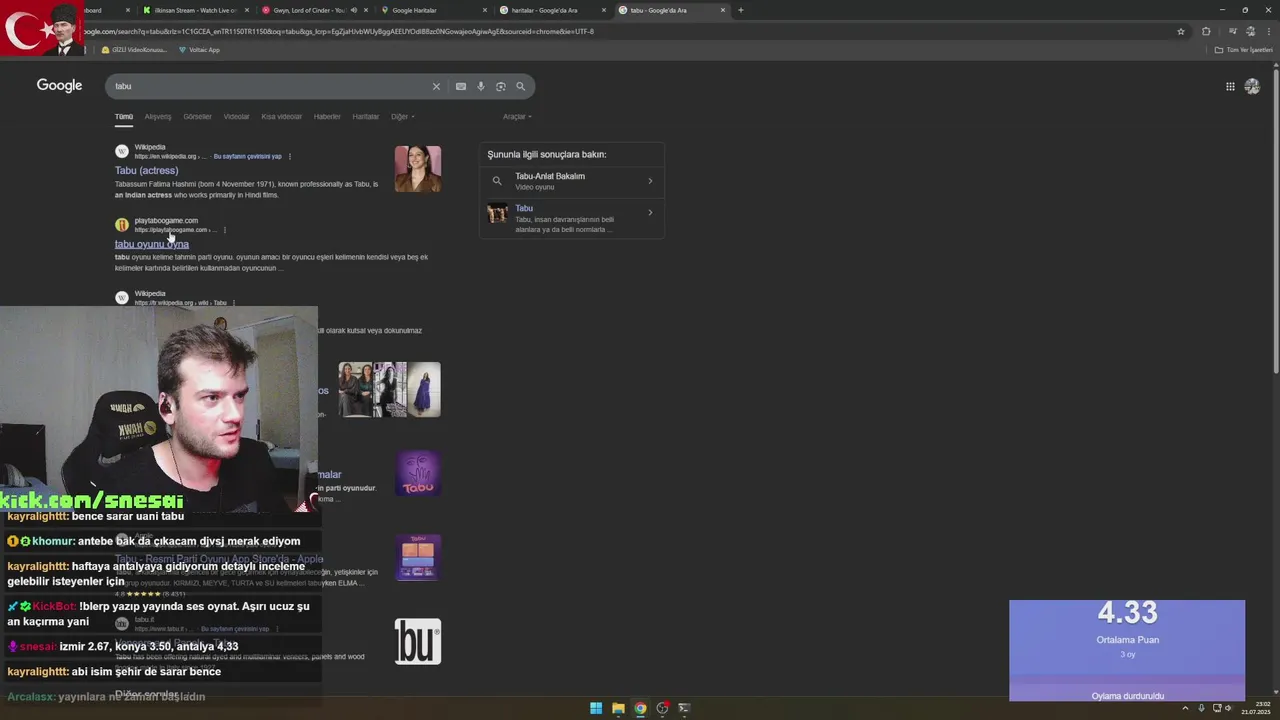The image size is (1280, 720).
Task: Select the Alışveriş search filter
Action: coord(158,116)
